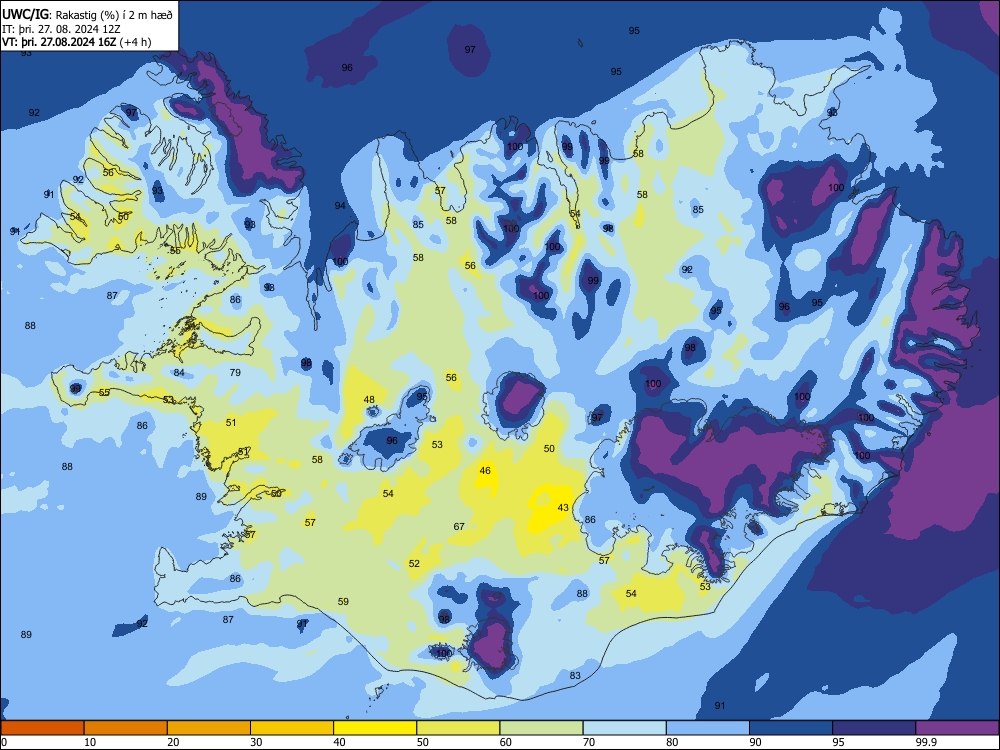Click the '99.9' legend label
The image size is (1000, 750).
tap(926, 742)
